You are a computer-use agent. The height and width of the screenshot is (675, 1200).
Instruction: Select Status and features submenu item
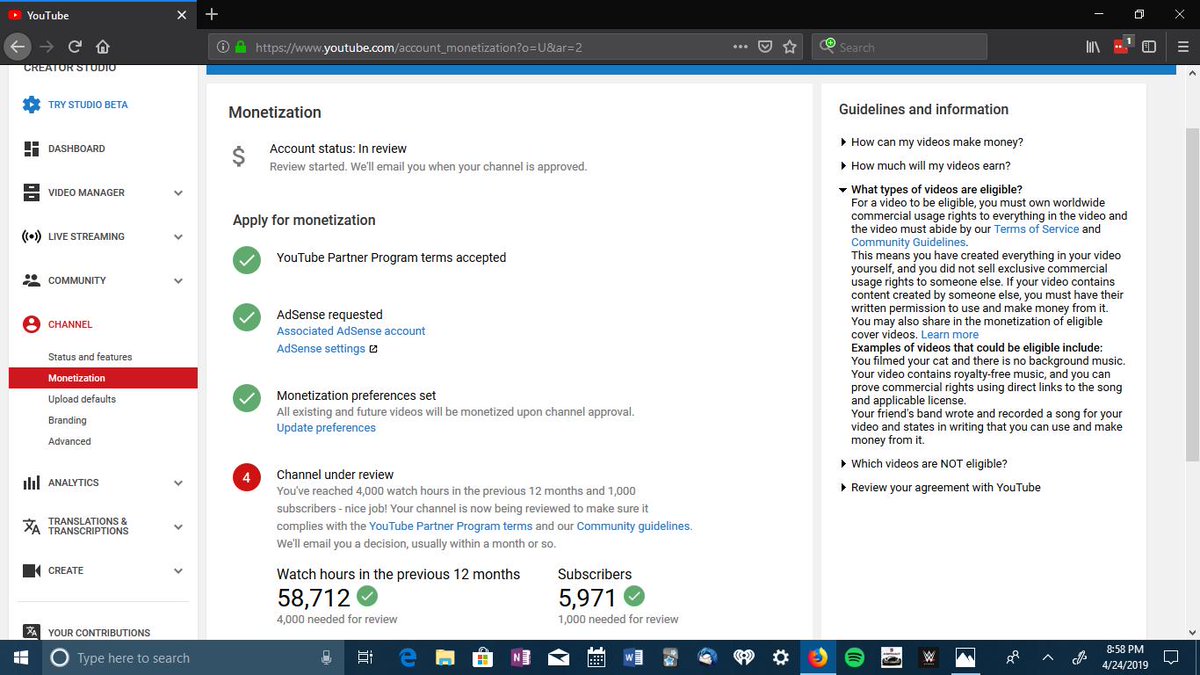click(90, 357)
